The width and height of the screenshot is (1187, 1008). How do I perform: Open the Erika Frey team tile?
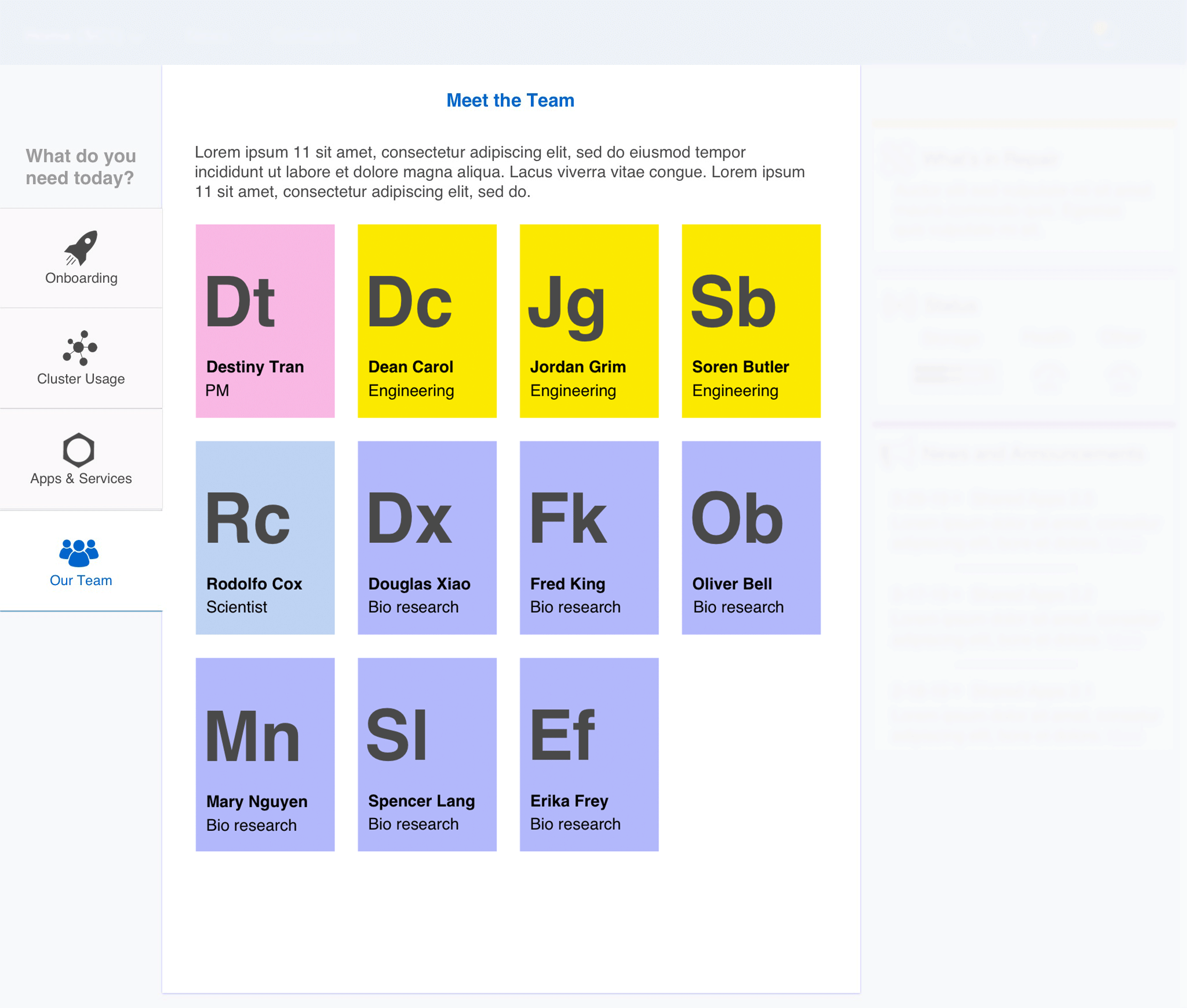589,754
